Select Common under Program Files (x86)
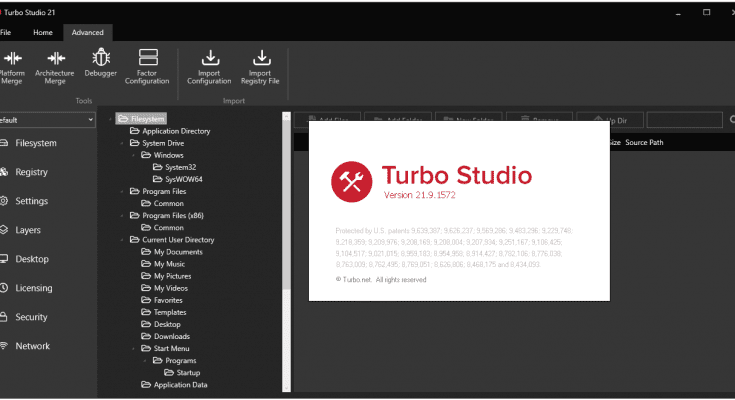The width and height of the screenshot is (735, 400). [163, 228]
